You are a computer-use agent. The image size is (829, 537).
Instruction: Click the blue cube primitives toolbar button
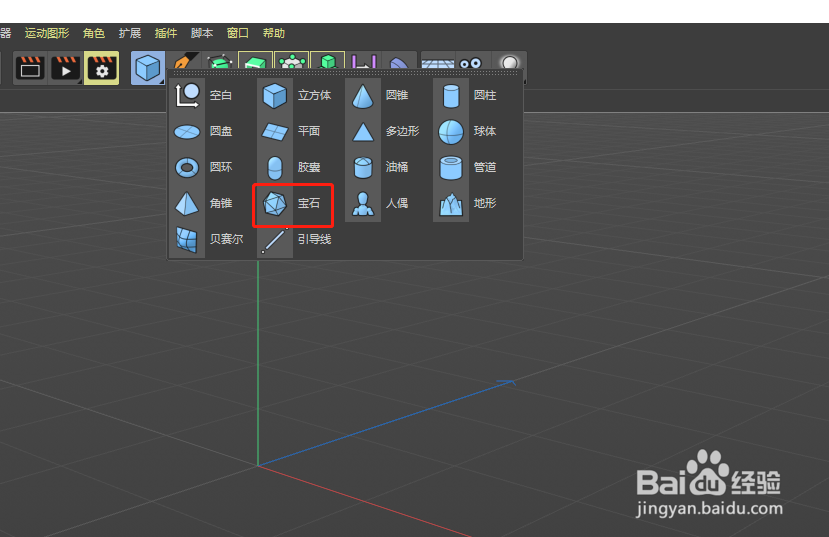click(148, 68)
